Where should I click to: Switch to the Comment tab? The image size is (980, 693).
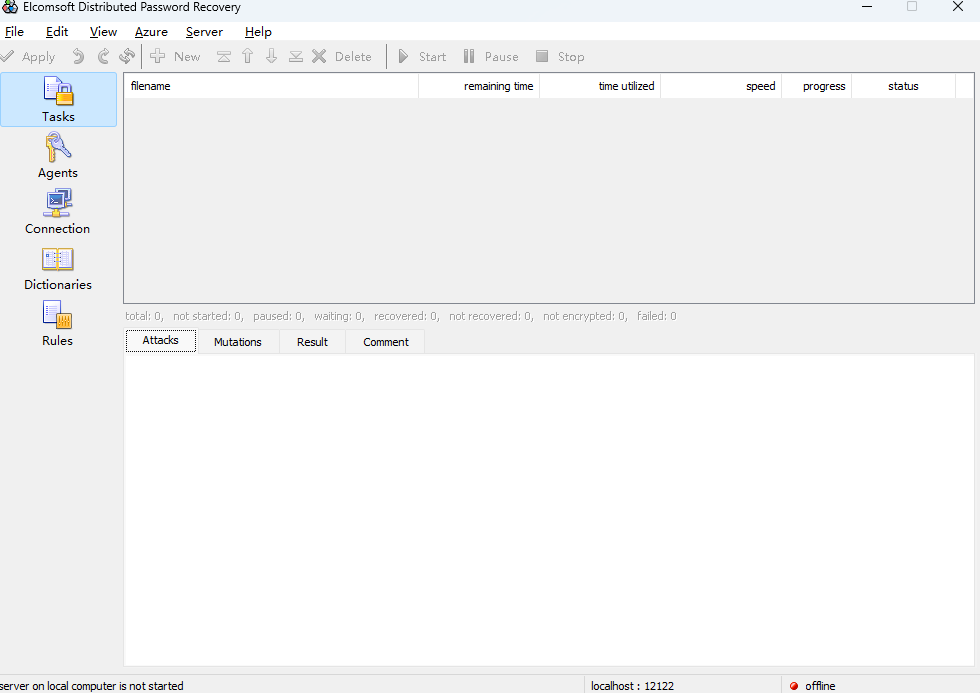coord(386,342)
